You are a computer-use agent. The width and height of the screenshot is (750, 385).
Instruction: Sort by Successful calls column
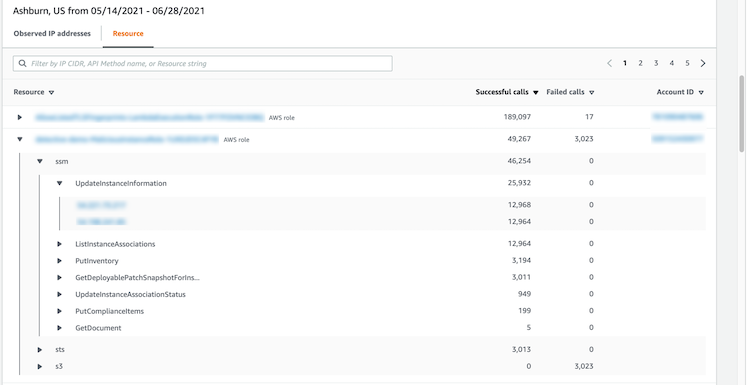point(507,92)
